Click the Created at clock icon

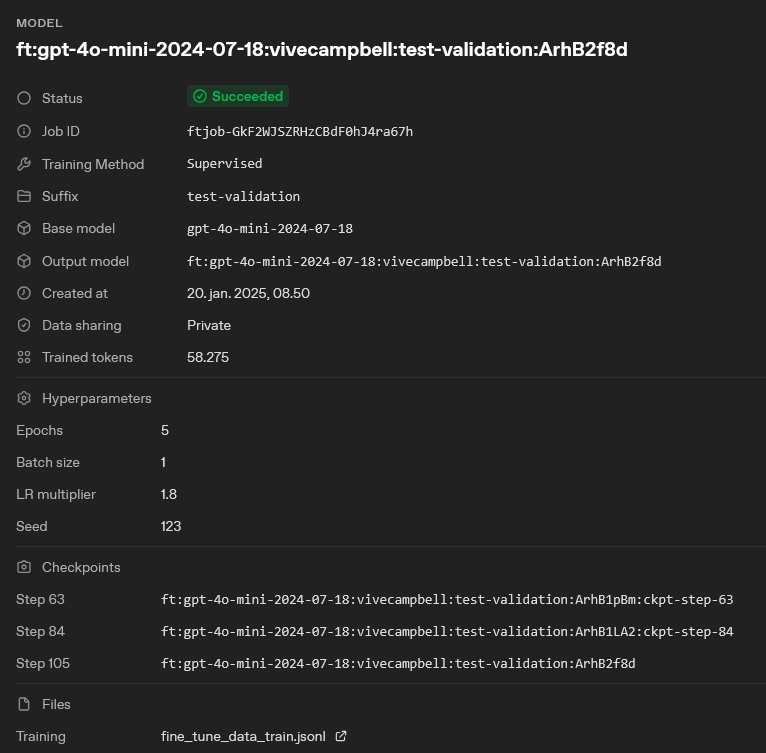tap(24, 293)
